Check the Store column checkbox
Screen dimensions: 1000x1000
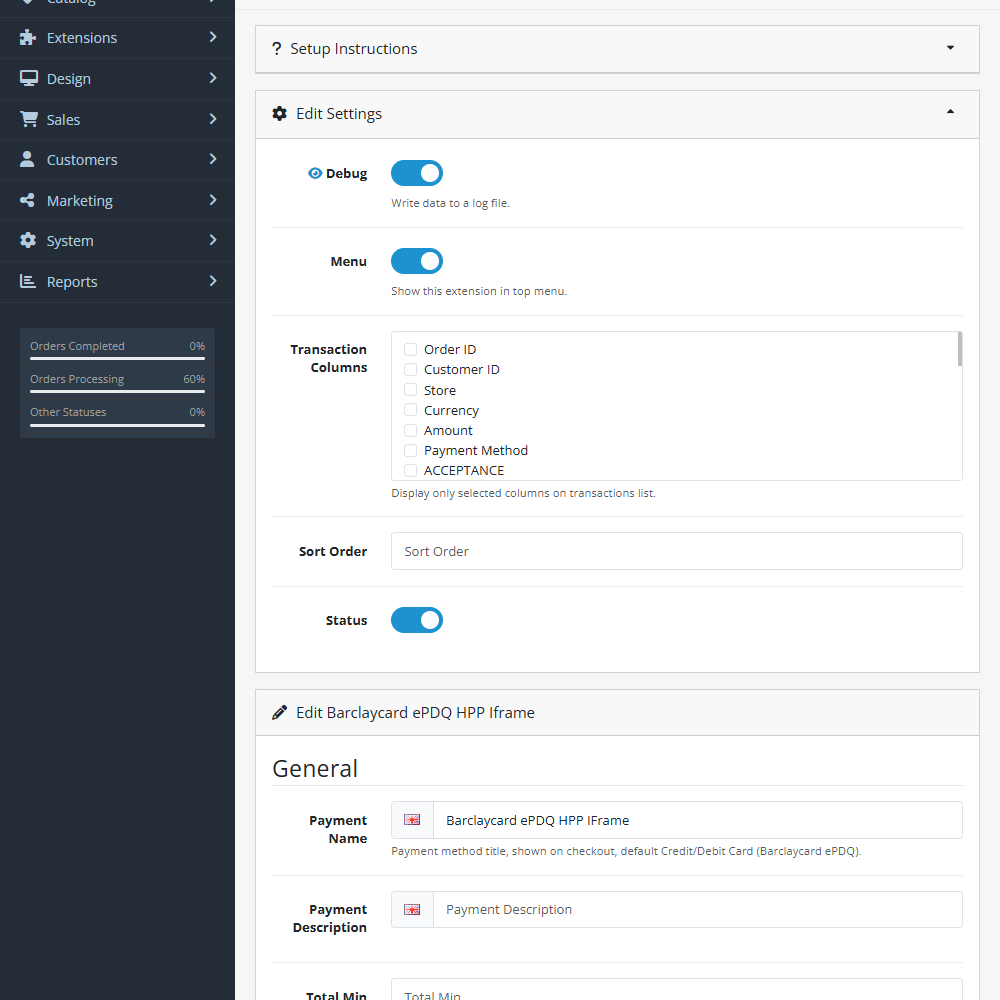click(411, 390)
